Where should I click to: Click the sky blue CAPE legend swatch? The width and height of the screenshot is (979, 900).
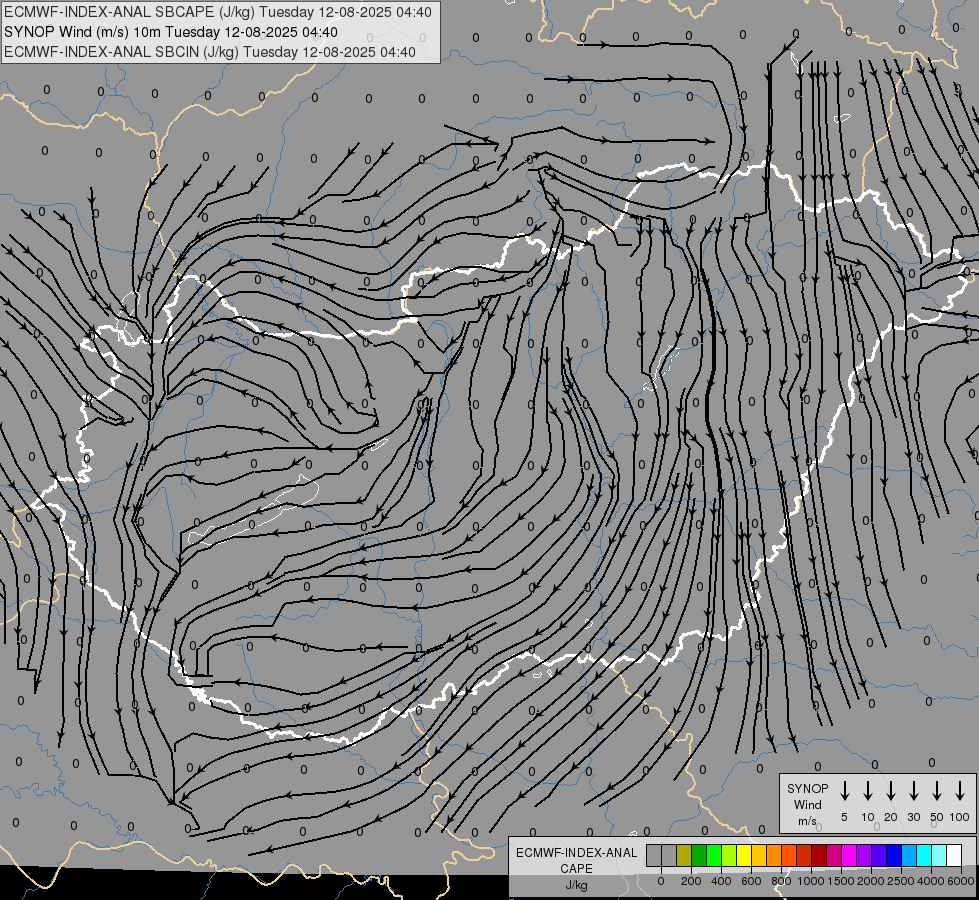[908, 855]
